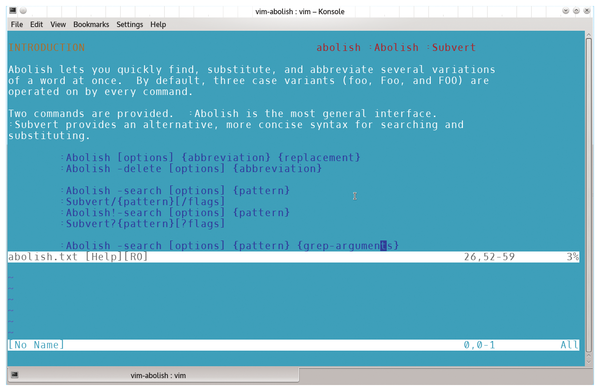Click the scrollbar down arrow
The image size is (600, 391).
click(589, 360)
